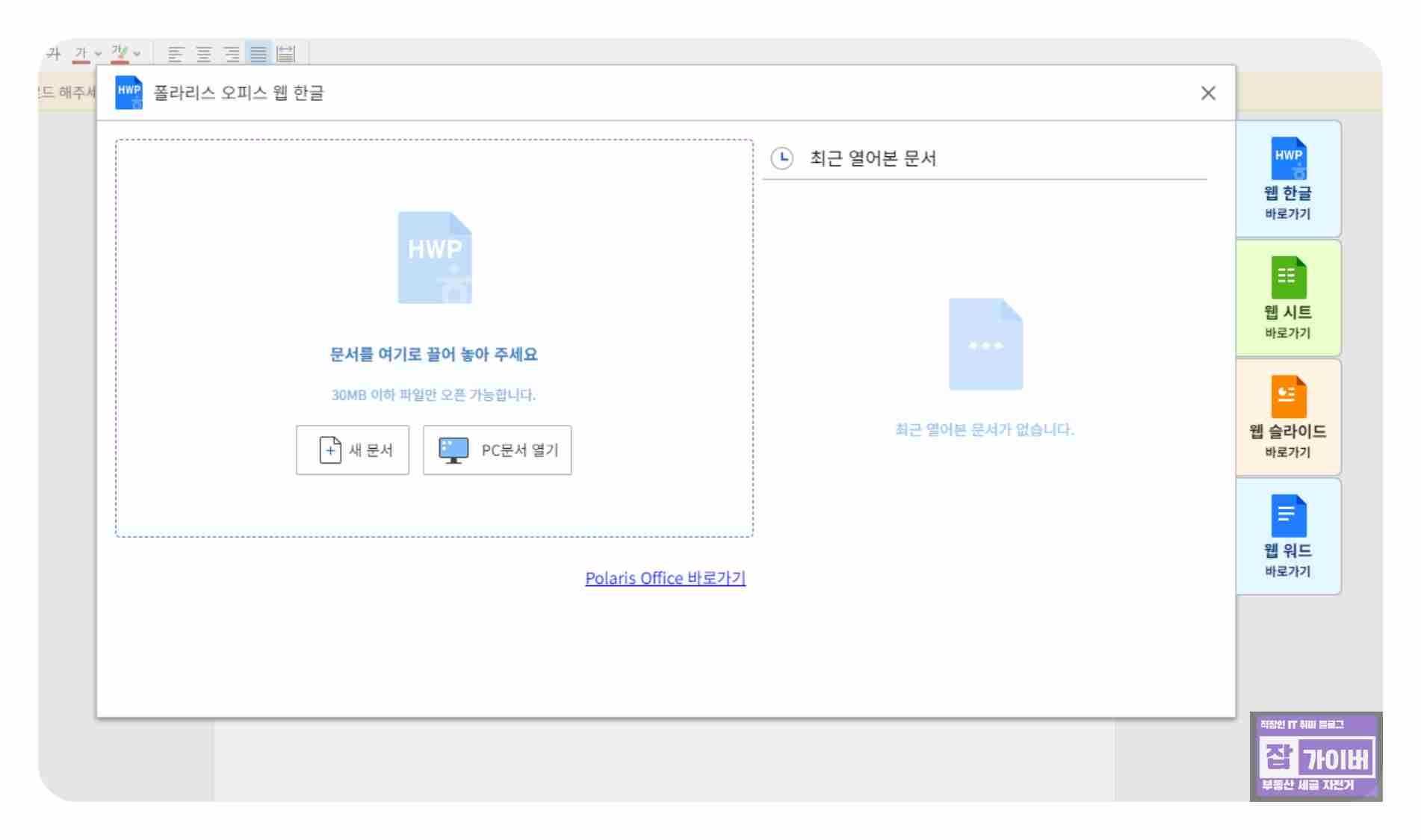Click the '문서를 여기로 끌어 놓아 주세요' text
Image resolution: width=1421 pixels, height=840 pixels.
pyautogui.click(x=434, y=355)
